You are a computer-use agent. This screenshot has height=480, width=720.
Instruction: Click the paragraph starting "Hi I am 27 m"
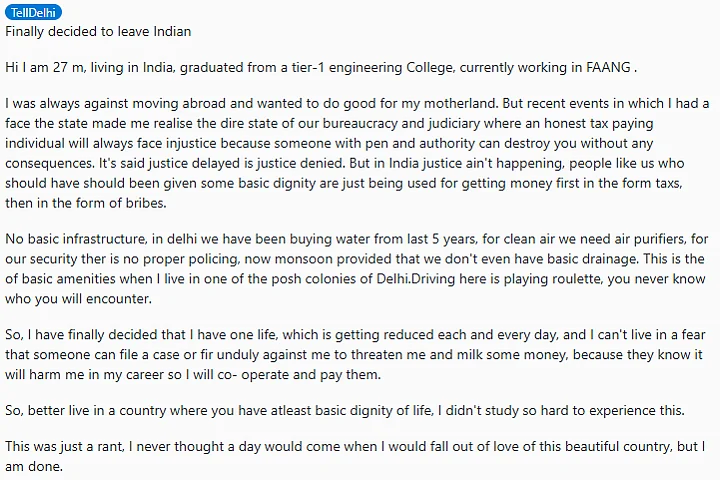[x=320, y=68]
